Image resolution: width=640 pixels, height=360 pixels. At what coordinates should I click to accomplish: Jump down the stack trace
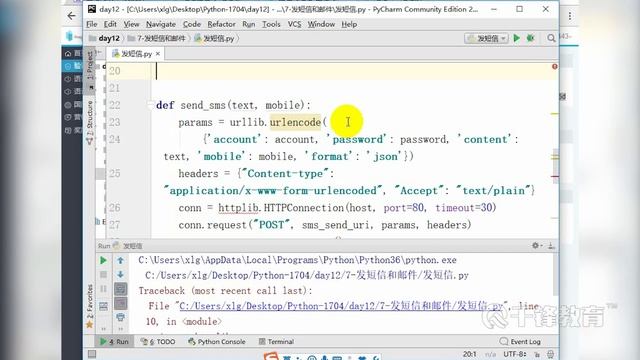pos(120,274)
